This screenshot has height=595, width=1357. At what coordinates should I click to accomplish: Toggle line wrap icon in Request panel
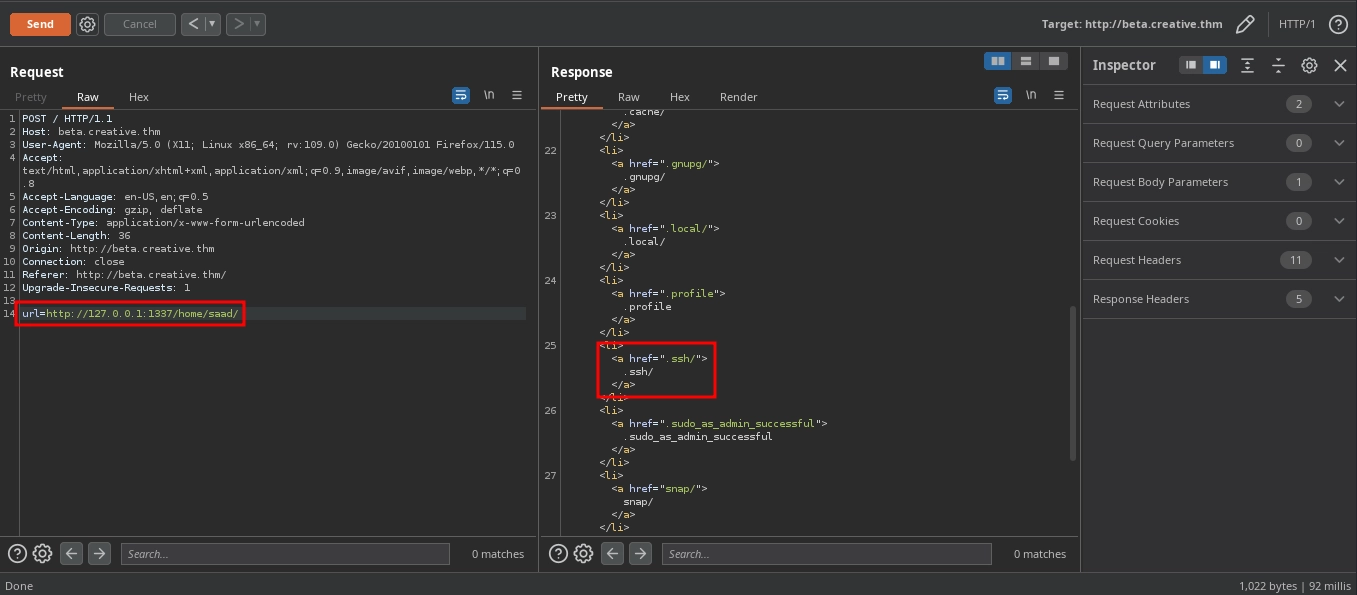click(461, 95)
